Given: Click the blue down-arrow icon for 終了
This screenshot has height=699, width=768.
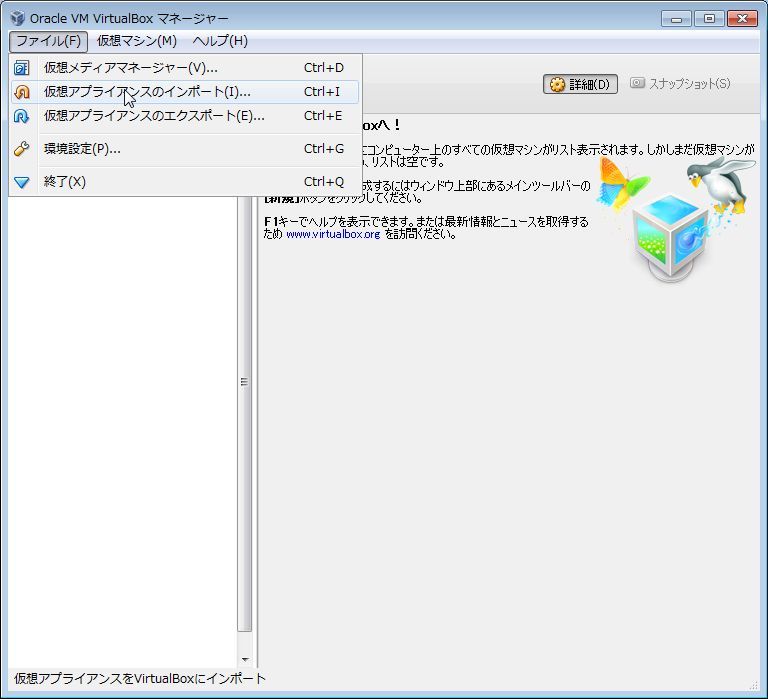Looking at the screenshot, I should pyautogui.click(x=22, y=182).
